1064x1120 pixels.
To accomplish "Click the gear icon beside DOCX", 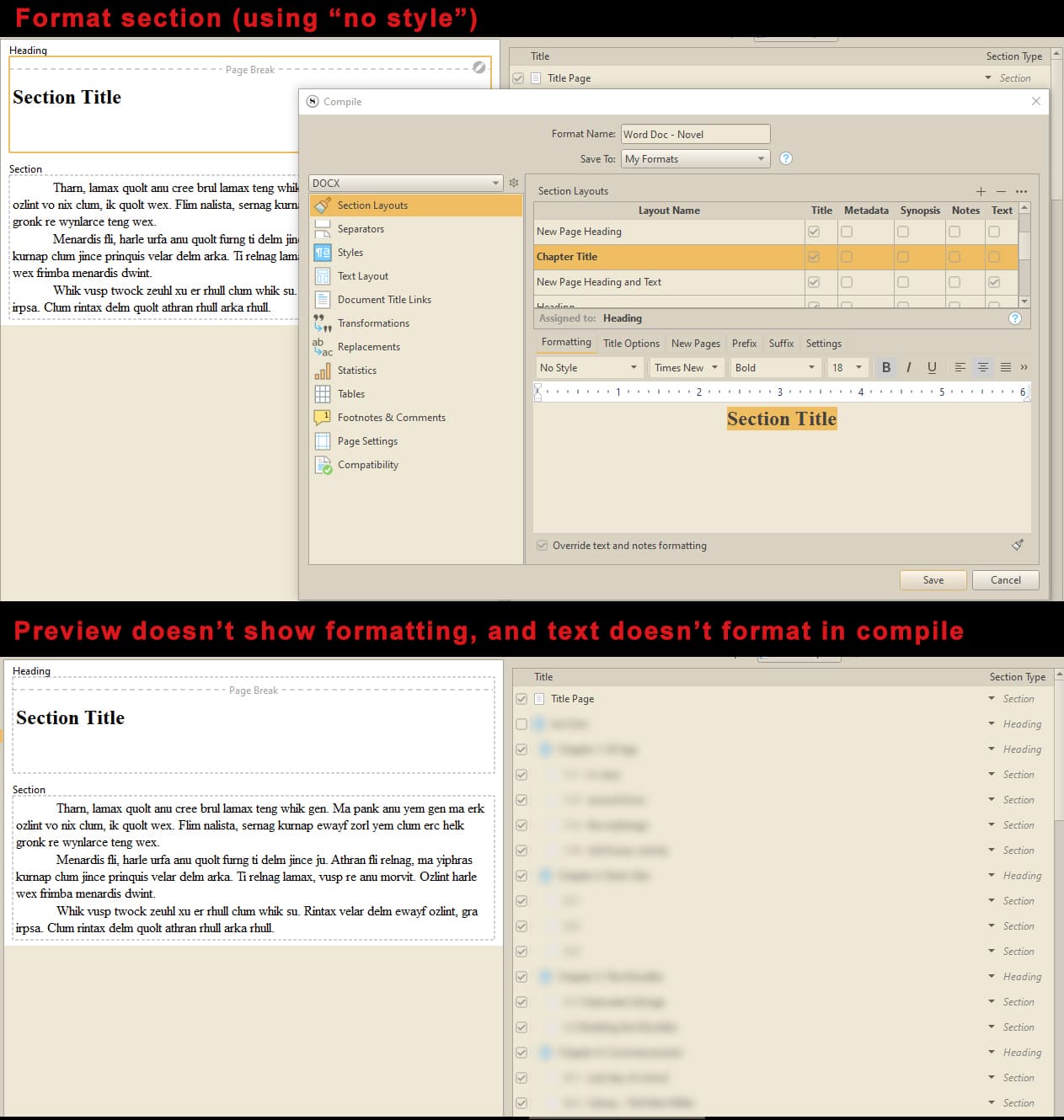I will coord(514,183).
